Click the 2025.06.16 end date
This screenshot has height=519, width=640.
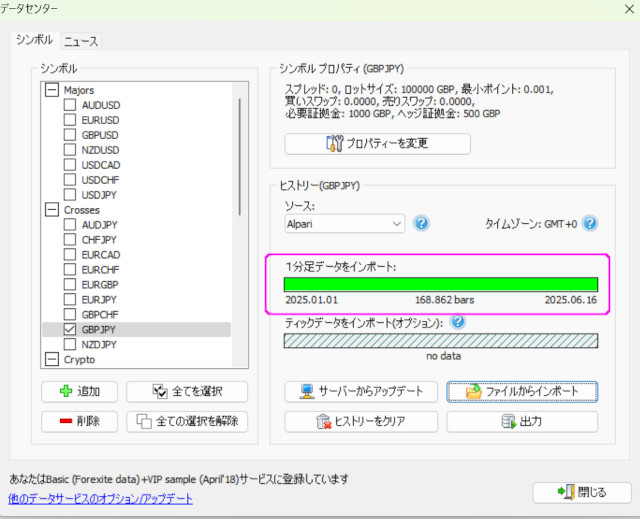pos(571,300)
